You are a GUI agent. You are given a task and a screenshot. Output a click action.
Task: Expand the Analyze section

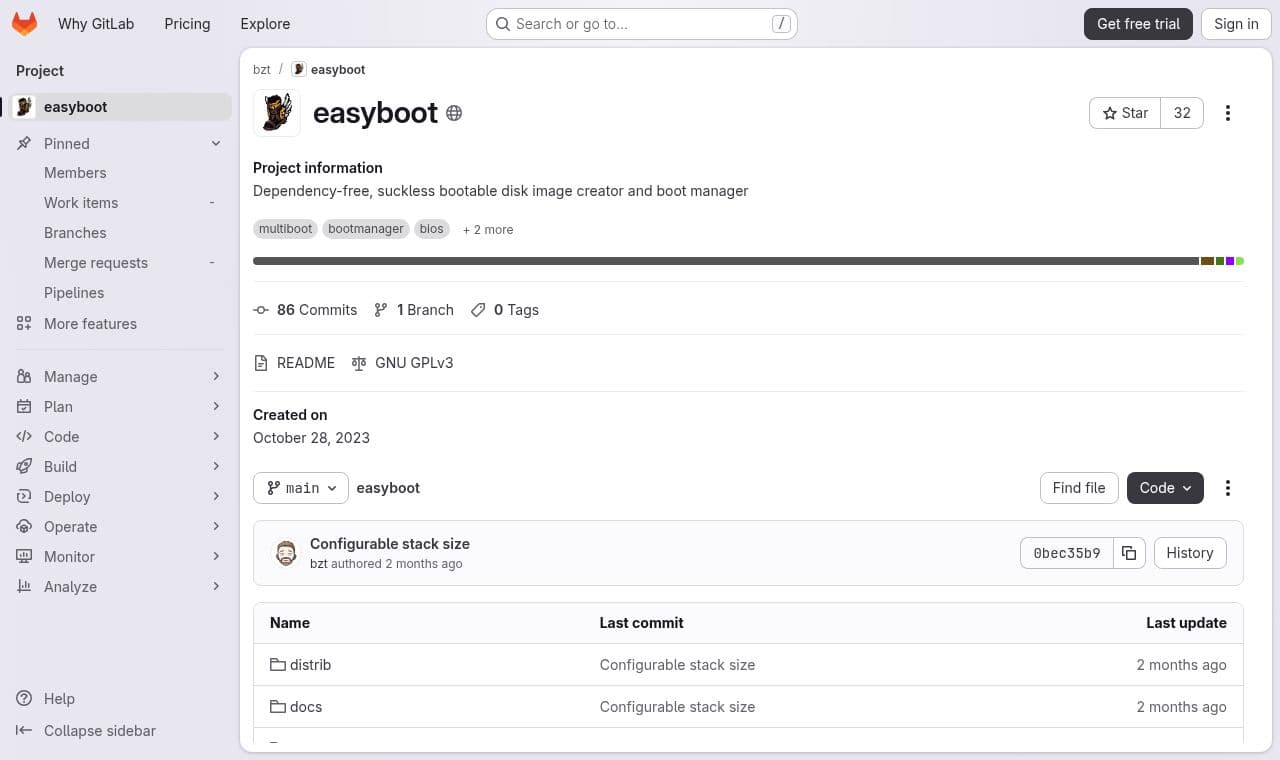coord(120,587)
